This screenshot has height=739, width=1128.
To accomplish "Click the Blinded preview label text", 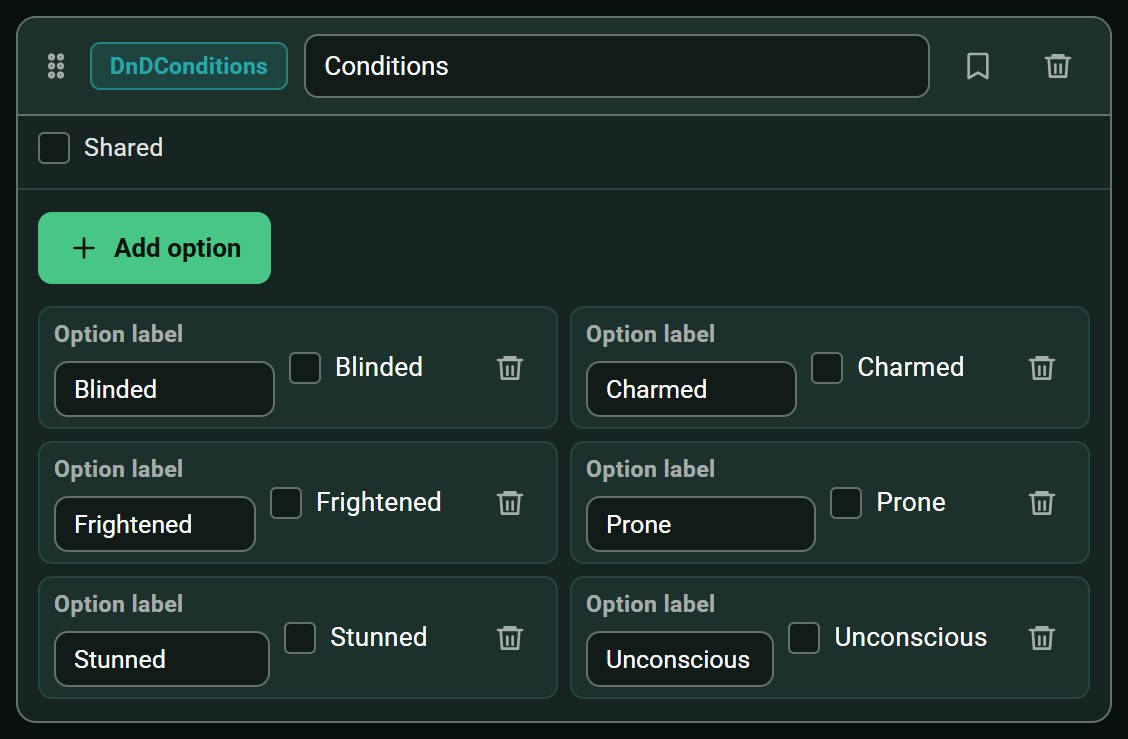I will point(379,367).
